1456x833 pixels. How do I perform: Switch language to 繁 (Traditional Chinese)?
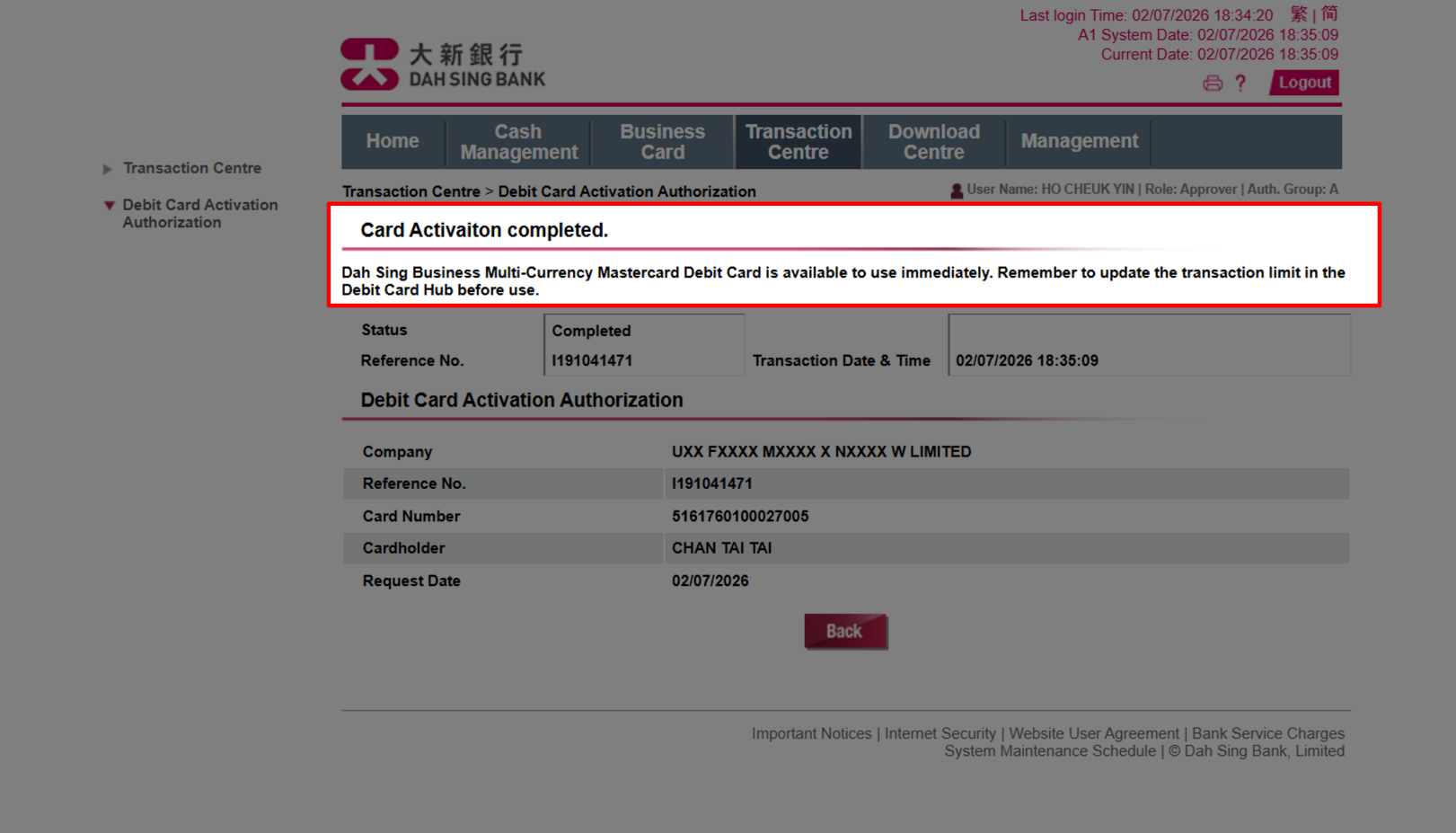click(x=1299, y=13)
